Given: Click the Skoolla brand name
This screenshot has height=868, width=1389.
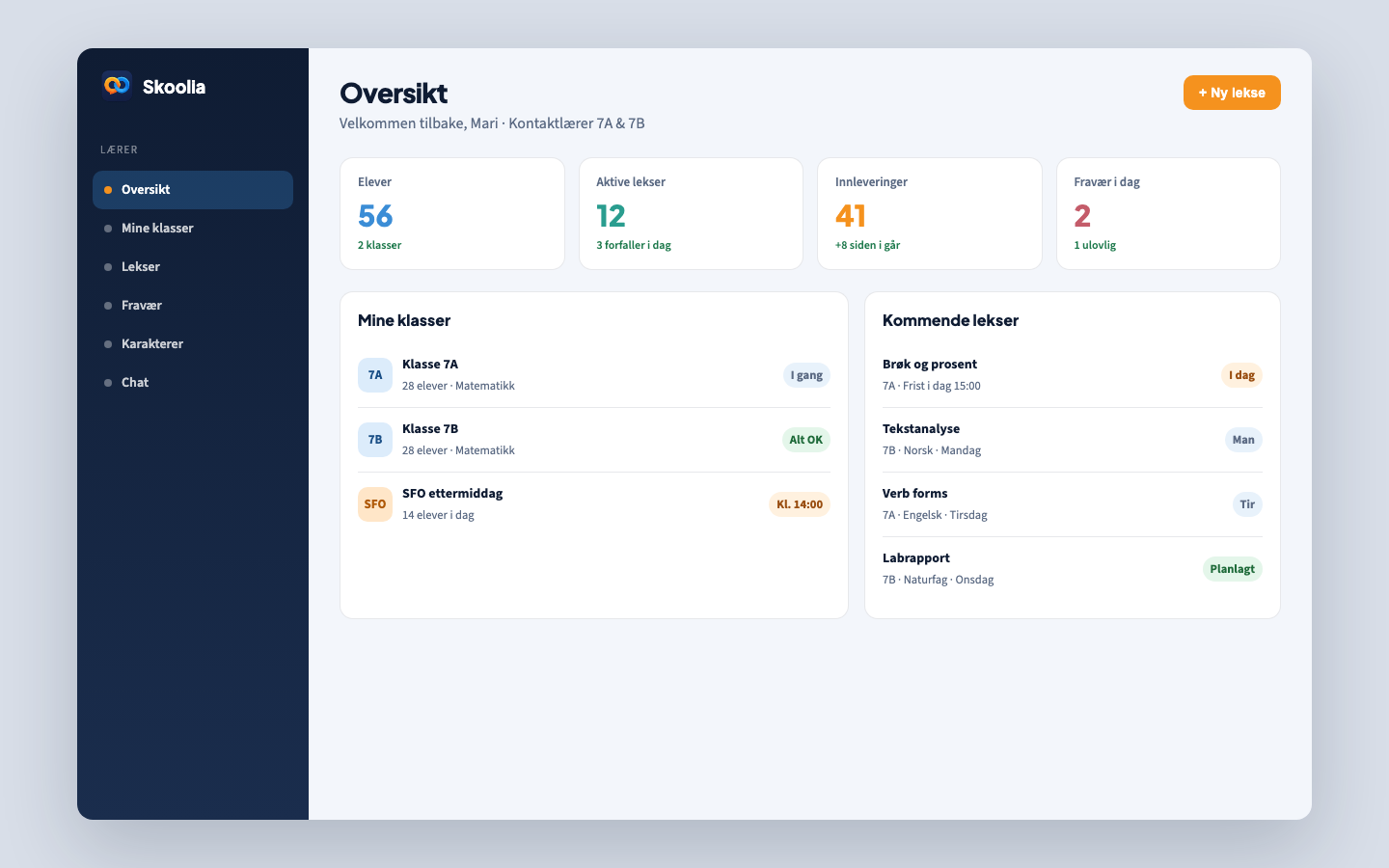Looking at the screenshot, I should coord(174,87).
